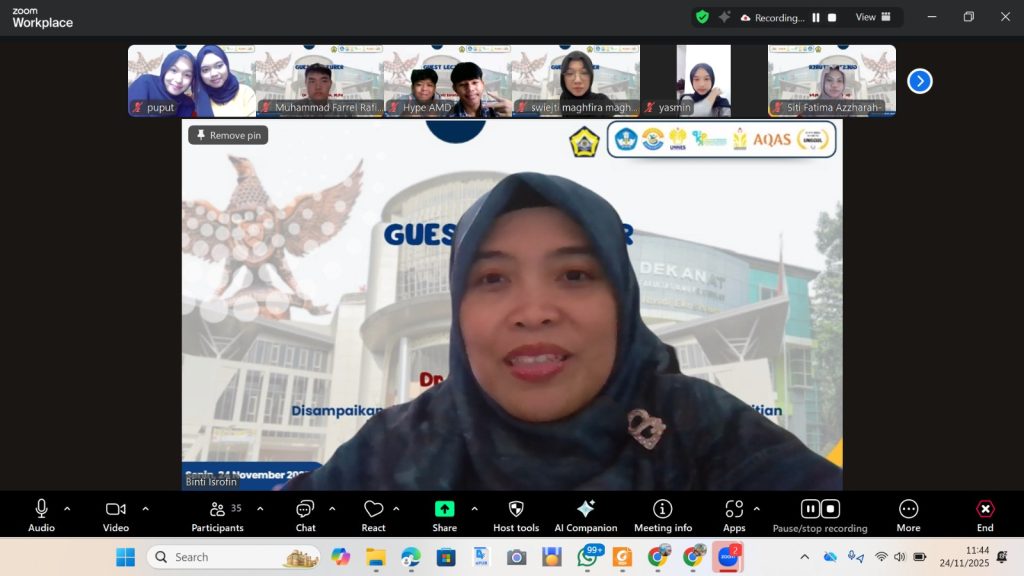Toggle the microphone Audio mute button

click(41, 509)
